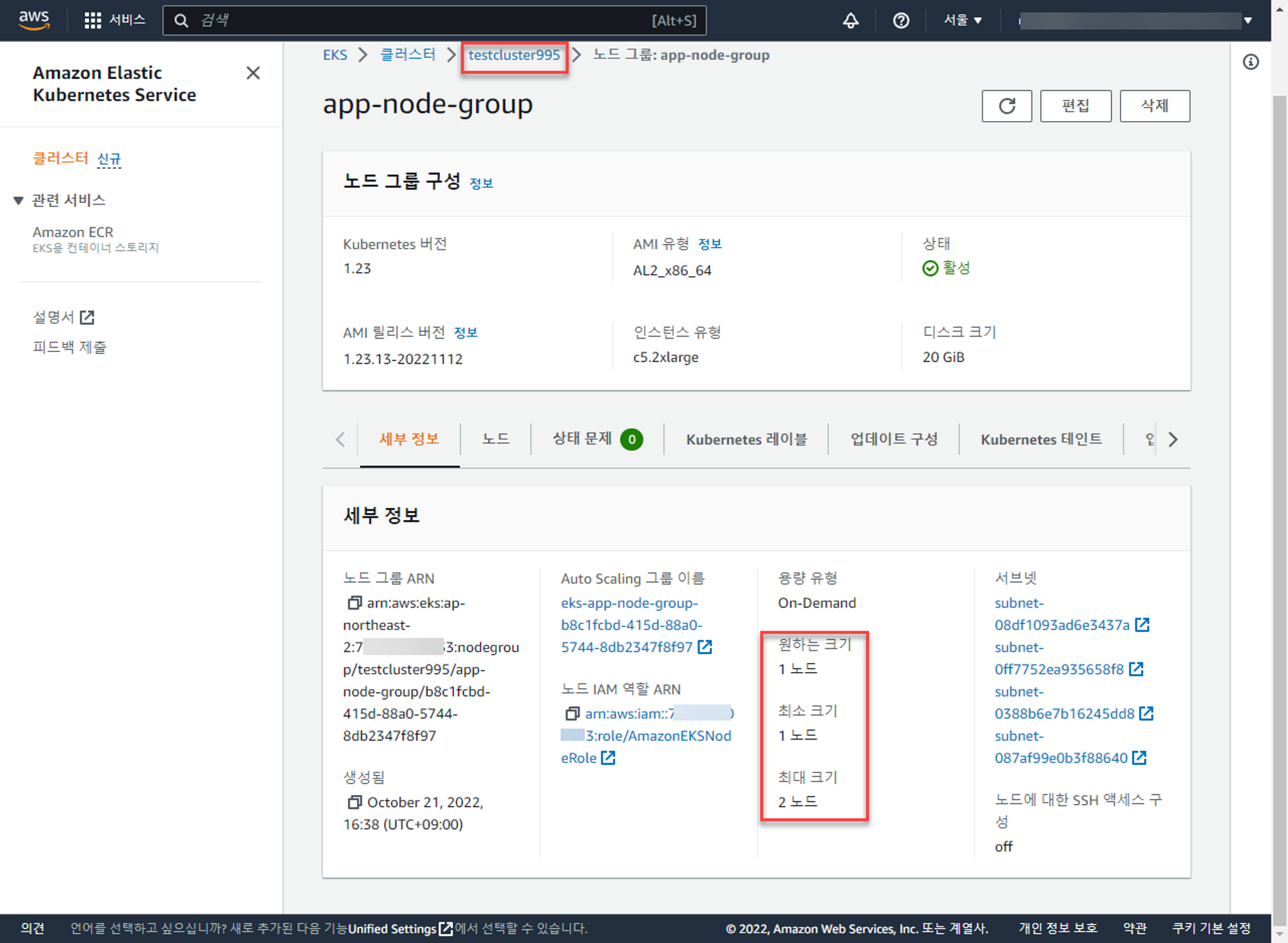Open the external link icon beside 설명서
Image resolution: width=1288 pixels, height=943 pixels.
coord(87,317)
